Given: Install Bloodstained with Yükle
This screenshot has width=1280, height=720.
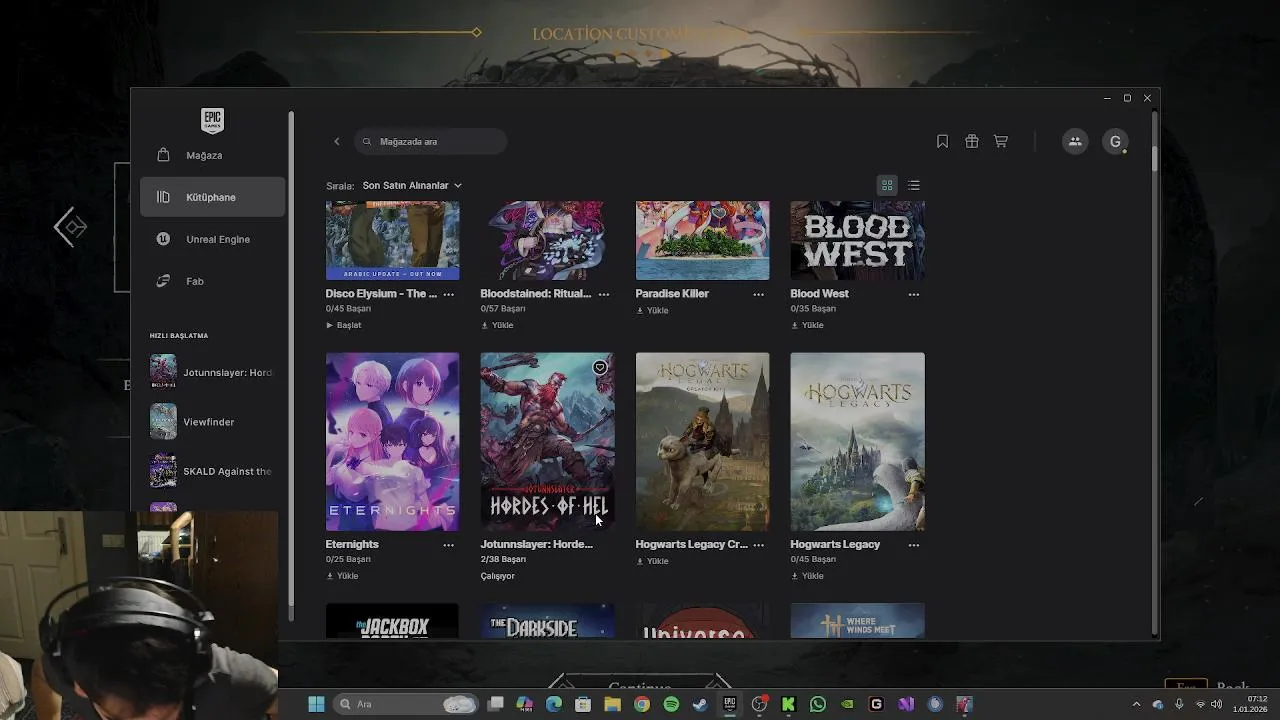Looking at the screenshot, I should 498,325.
